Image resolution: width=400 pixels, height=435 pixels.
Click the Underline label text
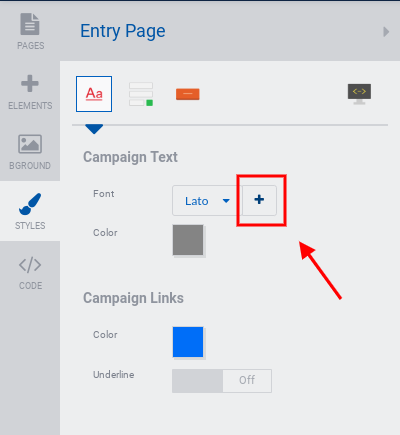114,375
